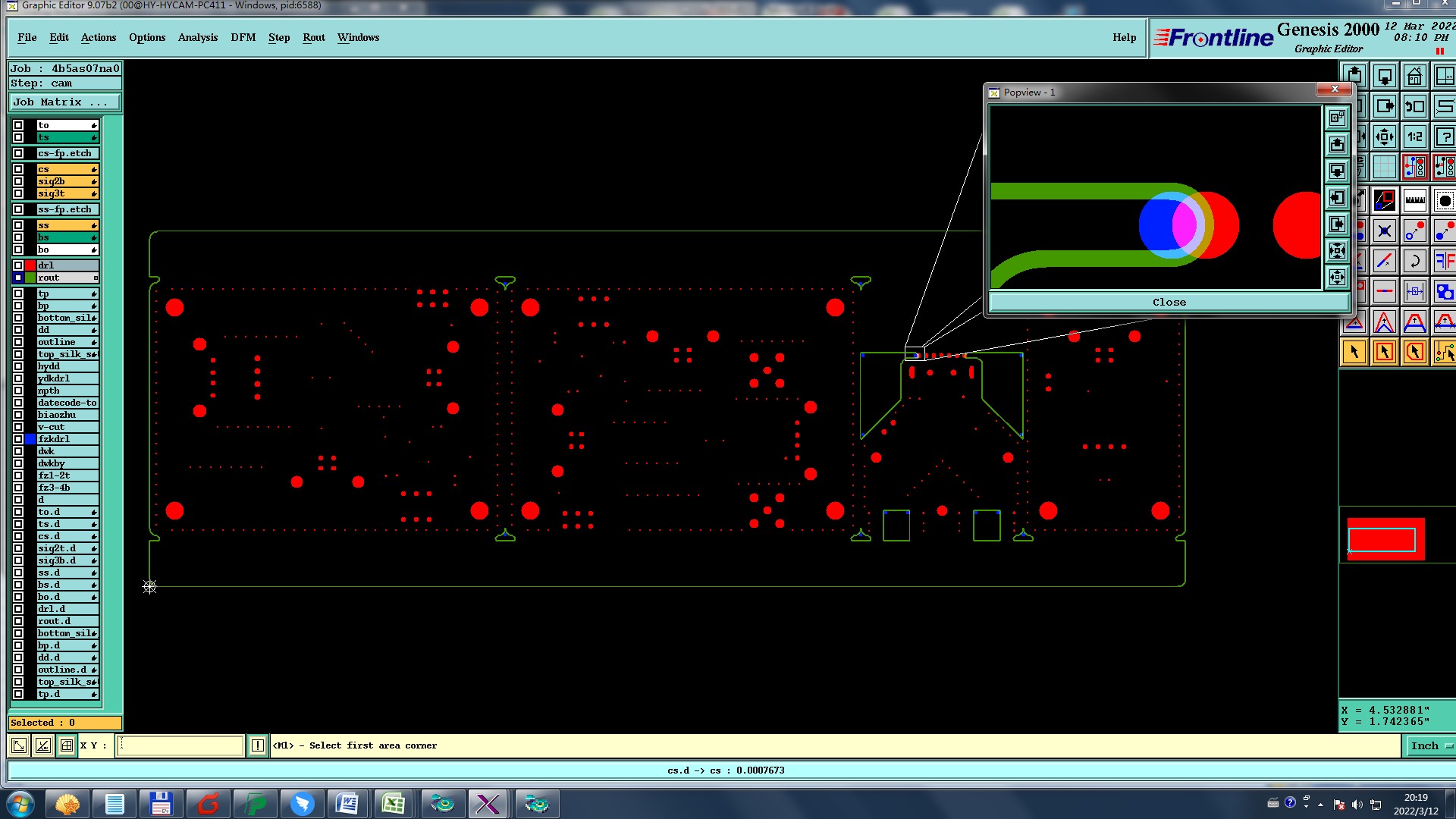Image resolution: width=1456 pixels, height=819 pixels.
Task: Select the octagon pad snap icon
Action: point(1445,201)
